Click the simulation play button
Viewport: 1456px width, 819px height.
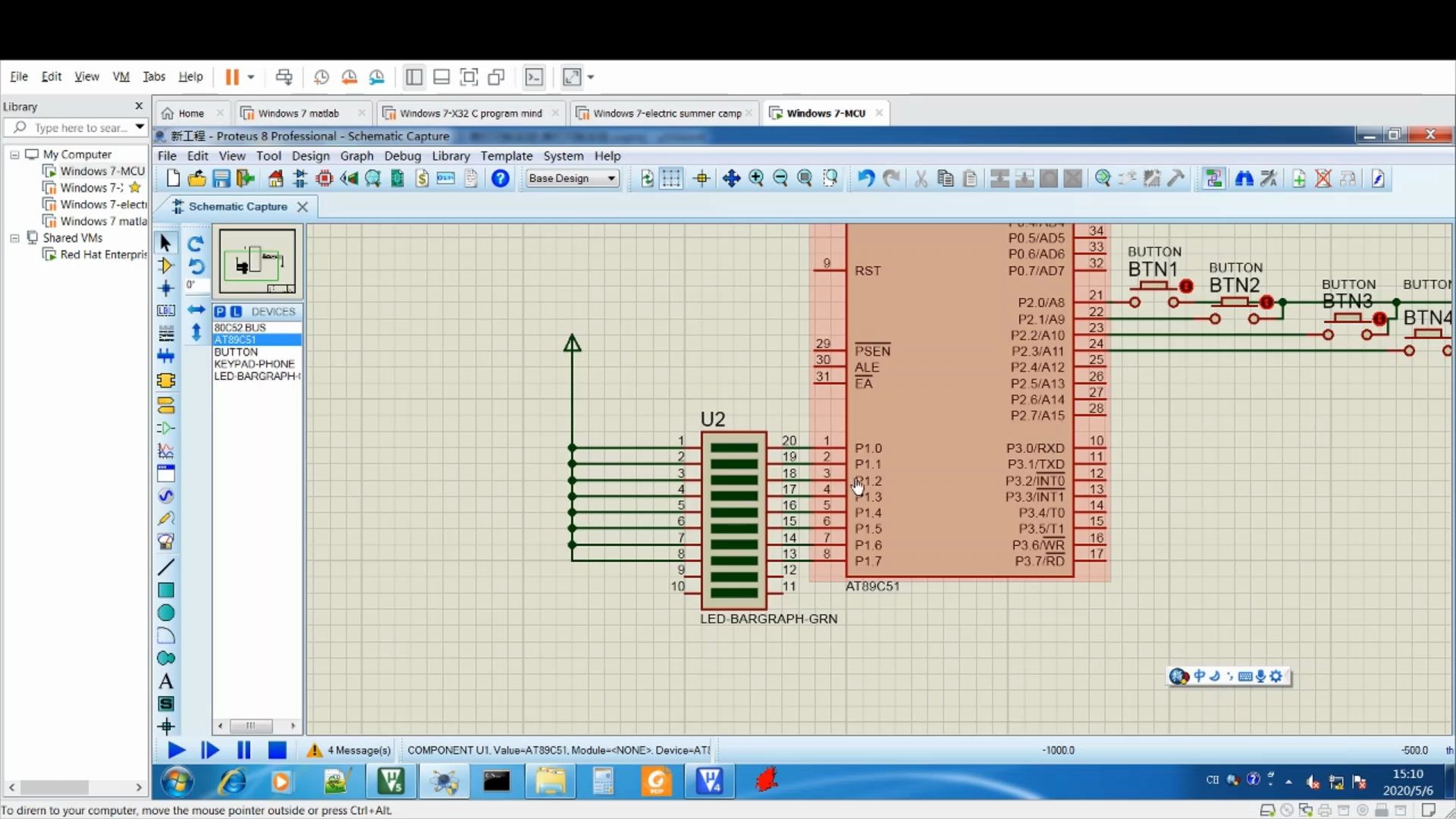(x=175, y=750)
